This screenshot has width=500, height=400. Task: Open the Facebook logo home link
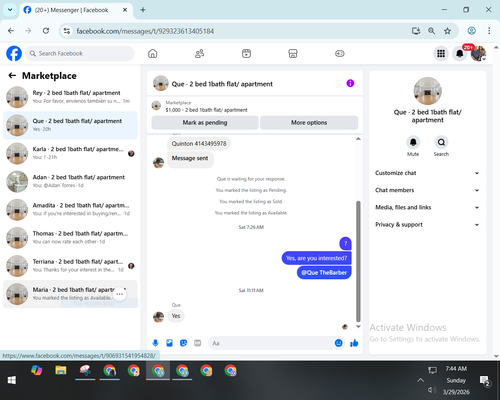(14, 53)
